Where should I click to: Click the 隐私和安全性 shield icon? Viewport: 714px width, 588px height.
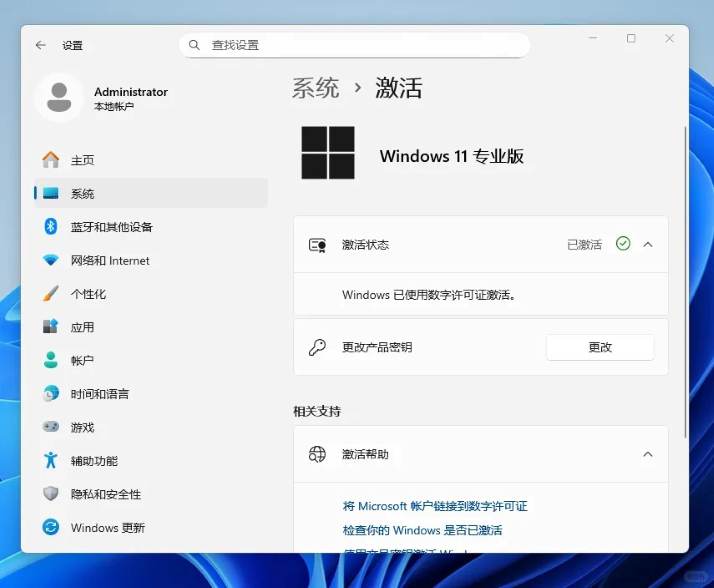click(51, 493)
